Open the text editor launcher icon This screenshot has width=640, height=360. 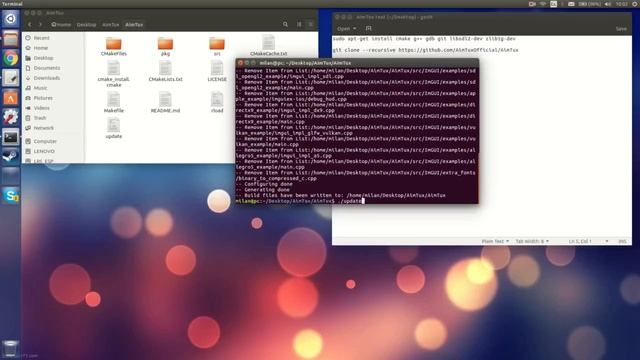[10, 78]
